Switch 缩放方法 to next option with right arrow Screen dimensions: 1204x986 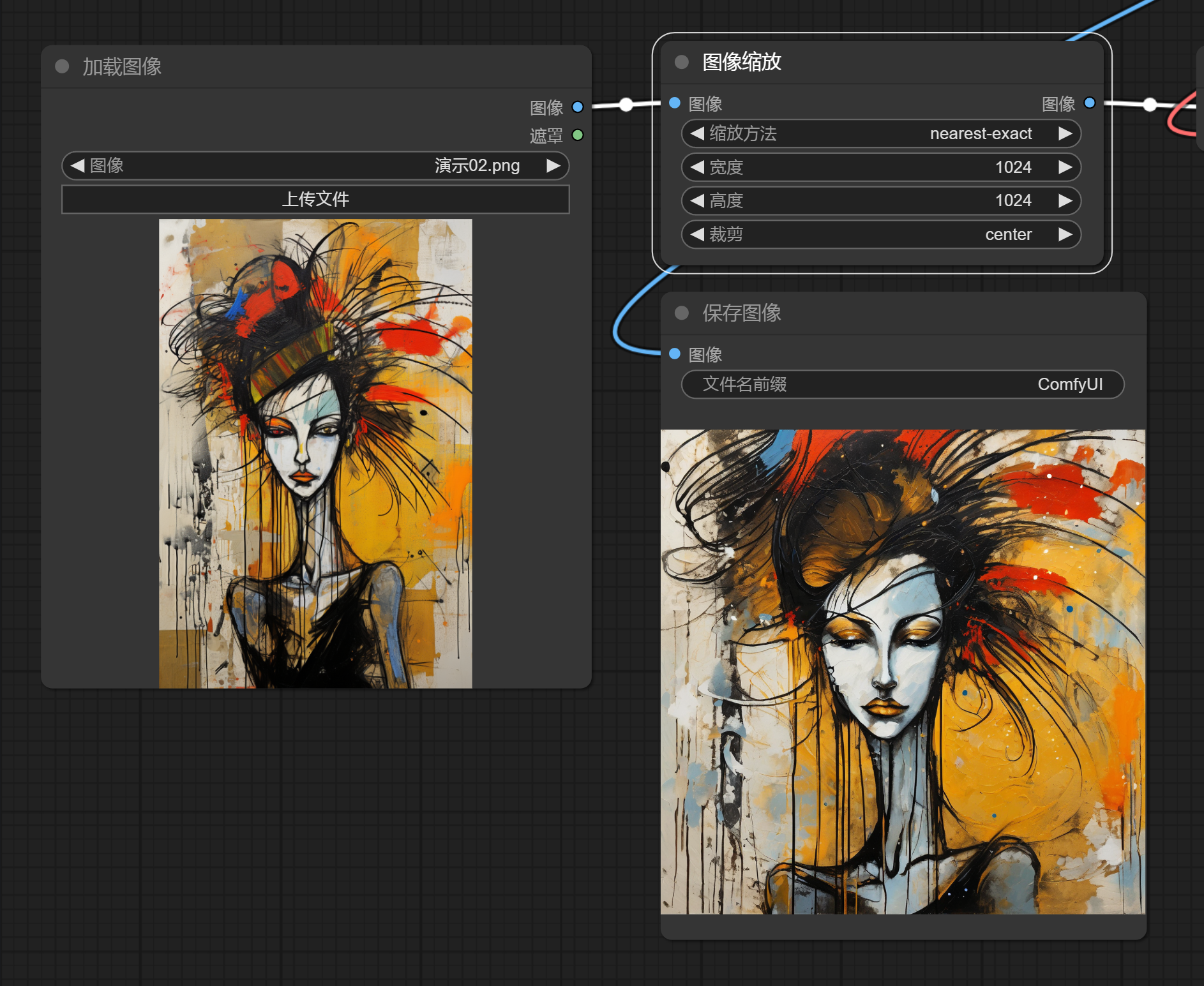(1064, 133)
